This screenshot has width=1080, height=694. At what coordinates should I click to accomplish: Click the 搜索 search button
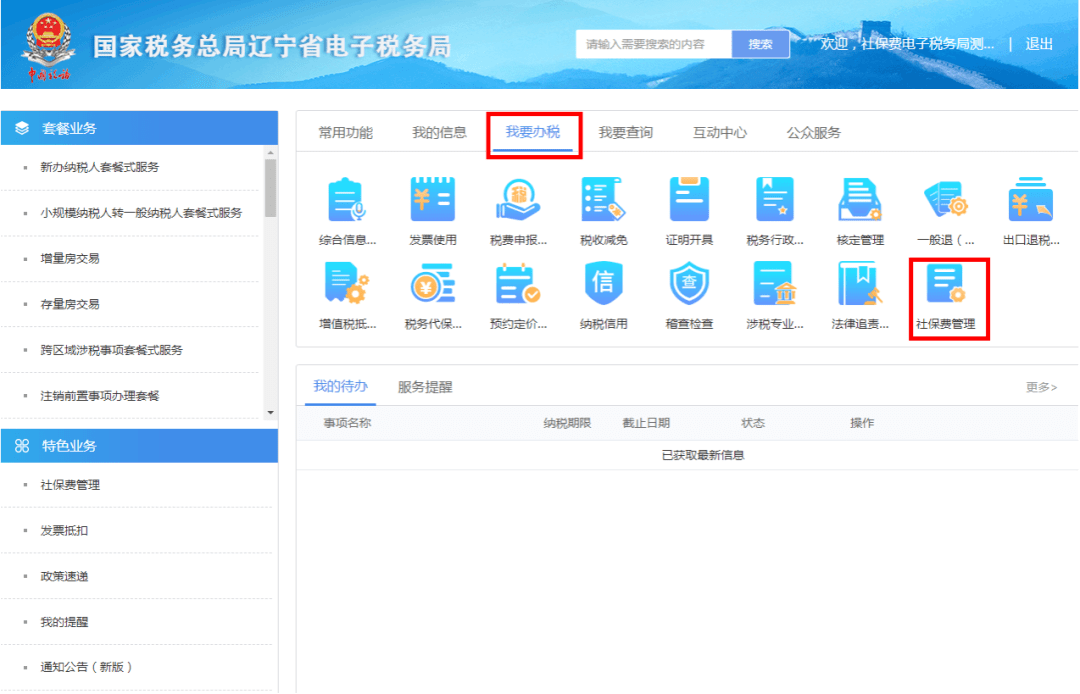pyautogui.click(x=761, y=44)
